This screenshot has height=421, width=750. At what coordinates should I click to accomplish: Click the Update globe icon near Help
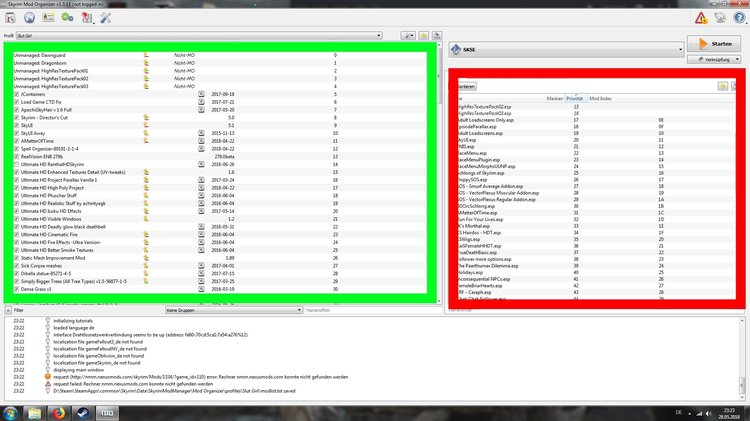pos(720,18)
